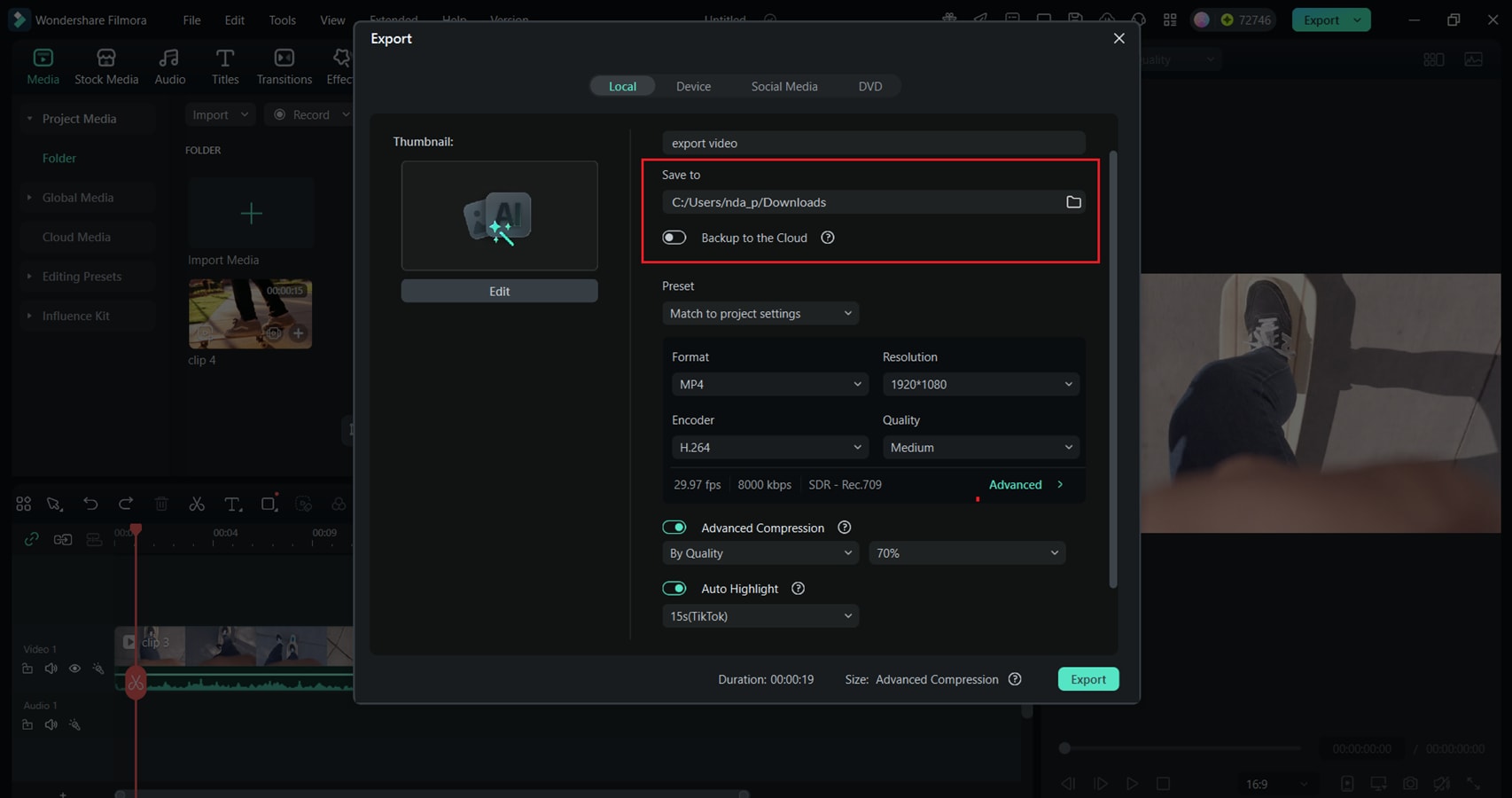Click the selection arrow tool in timeline toolbar
1512x798 pixels.
click(x=55, y=504)
